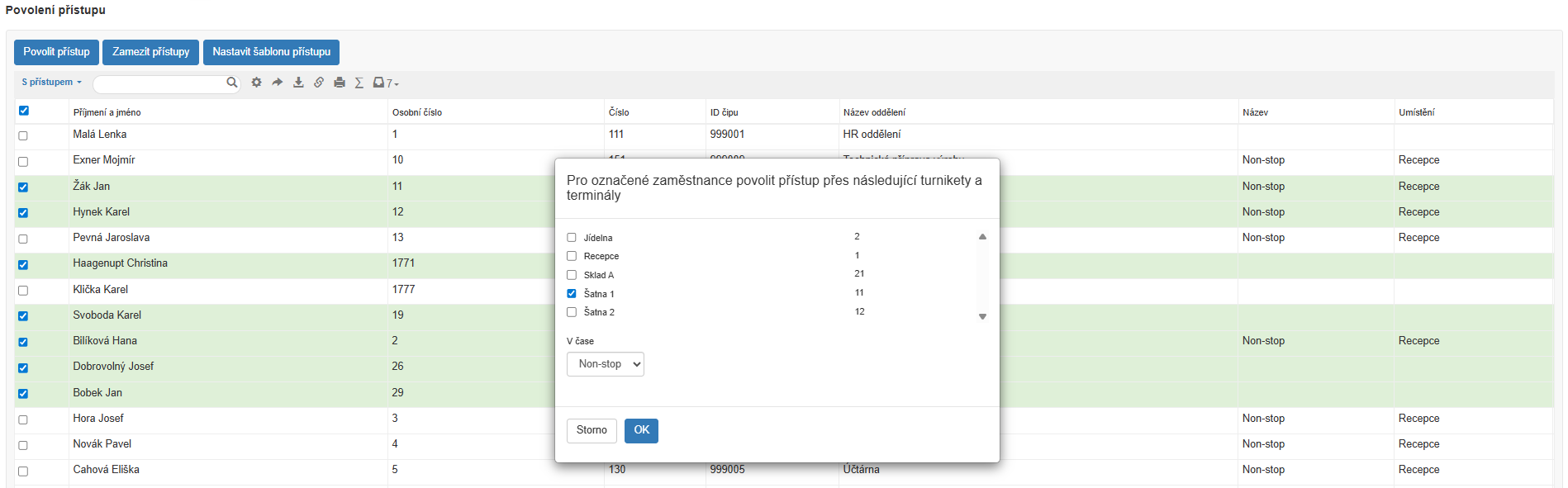
Task: Open the inbox tray dropdown showing 7
Action: point(385,83)
